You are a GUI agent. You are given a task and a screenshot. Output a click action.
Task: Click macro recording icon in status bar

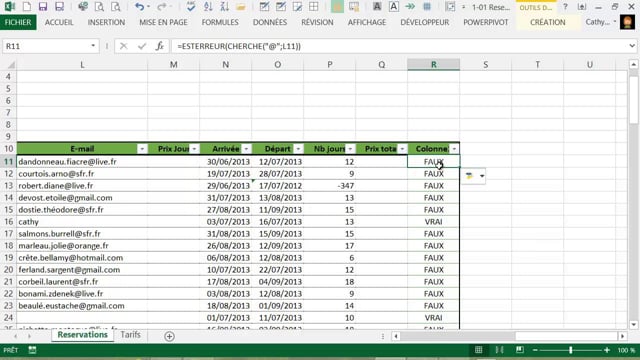32,350
